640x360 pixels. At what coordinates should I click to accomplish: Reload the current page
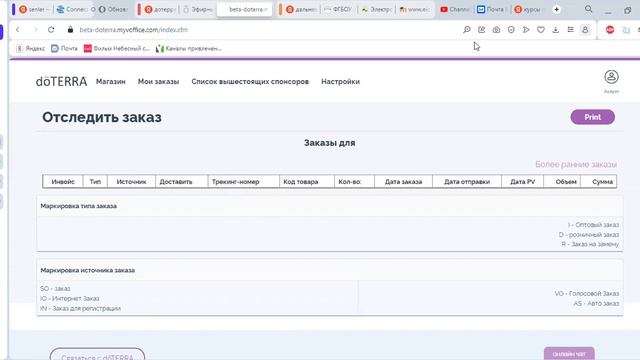[51, 30]
